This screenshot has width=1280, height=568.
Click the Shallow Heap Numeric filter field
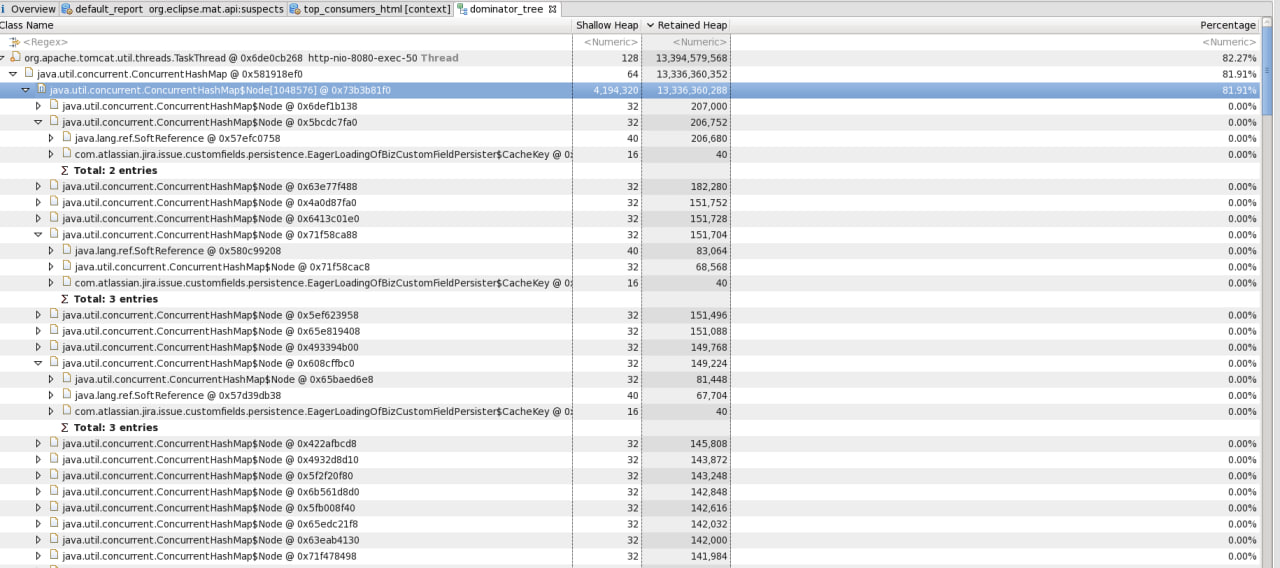pyautogui.click(x=607, y=42)
